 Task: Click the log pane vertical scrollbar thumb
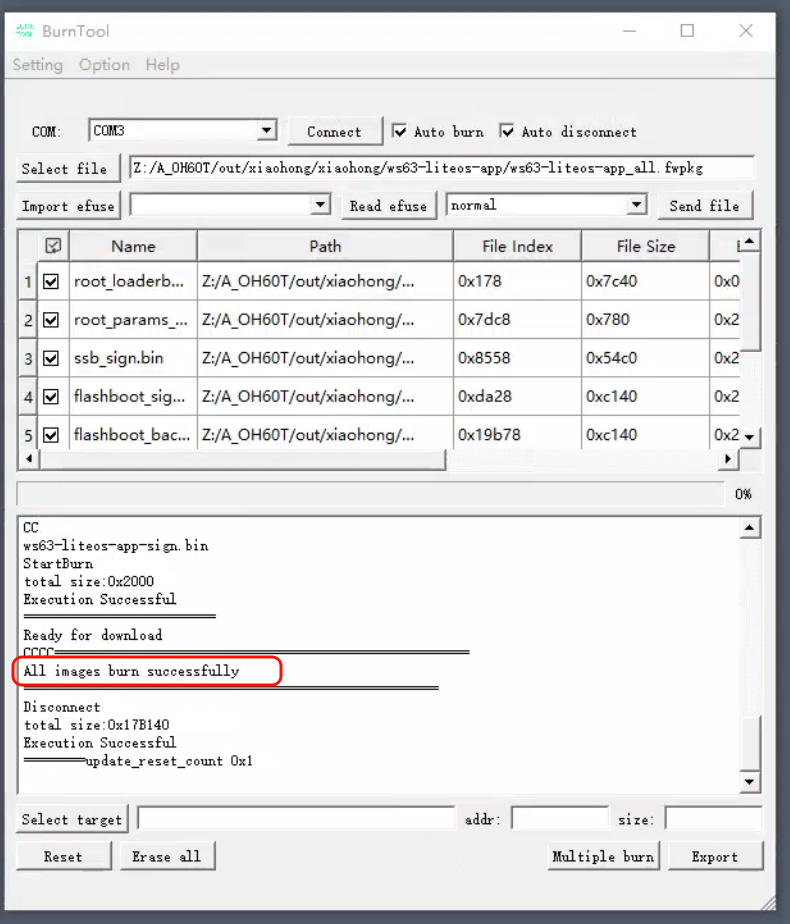pyautogui.click(x=749, y=742)
